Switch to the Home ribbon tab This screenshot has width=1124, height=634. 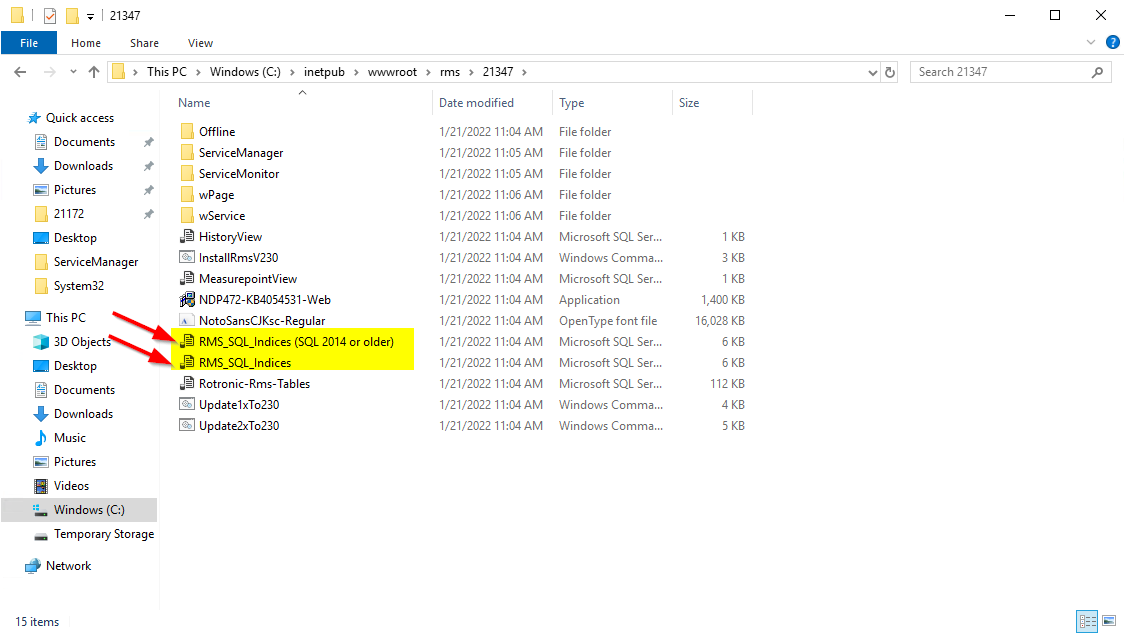pyautogui.click(x=86, y=43)
